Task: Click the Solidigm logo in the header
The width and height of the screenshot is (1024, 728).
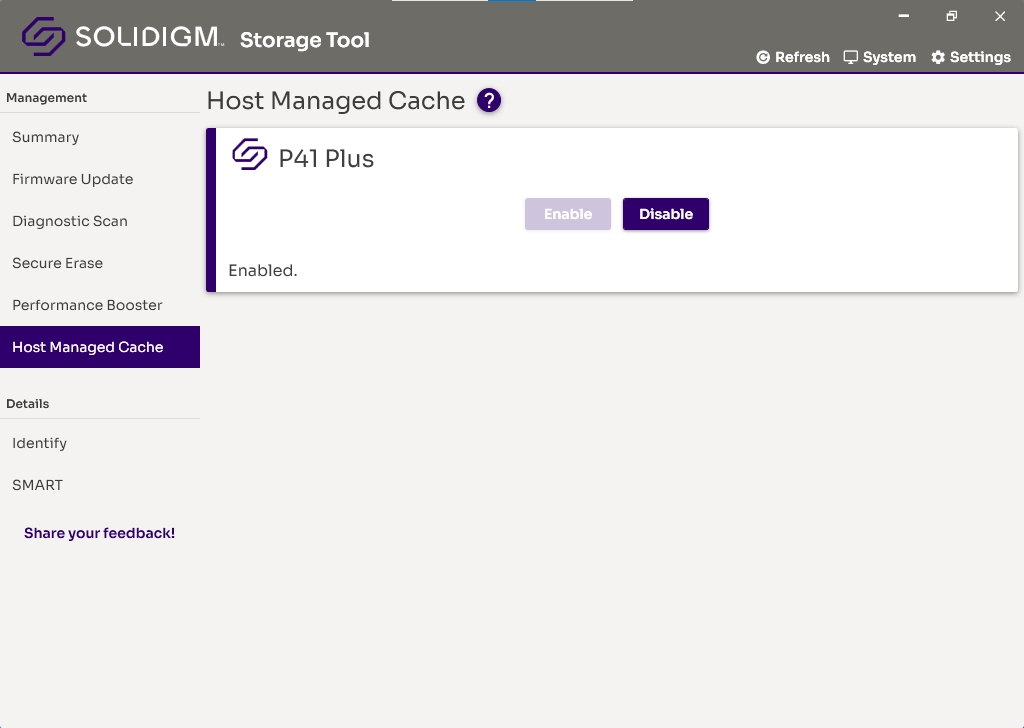Action: tap(123, 37)
